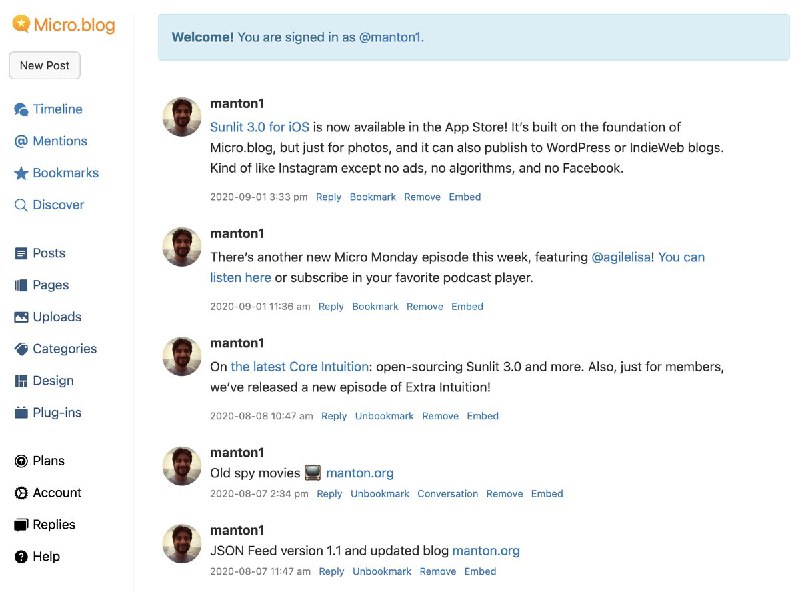The image size is (800, 592).
Task: Click the Account gear icon
Action: click(21, 493)
